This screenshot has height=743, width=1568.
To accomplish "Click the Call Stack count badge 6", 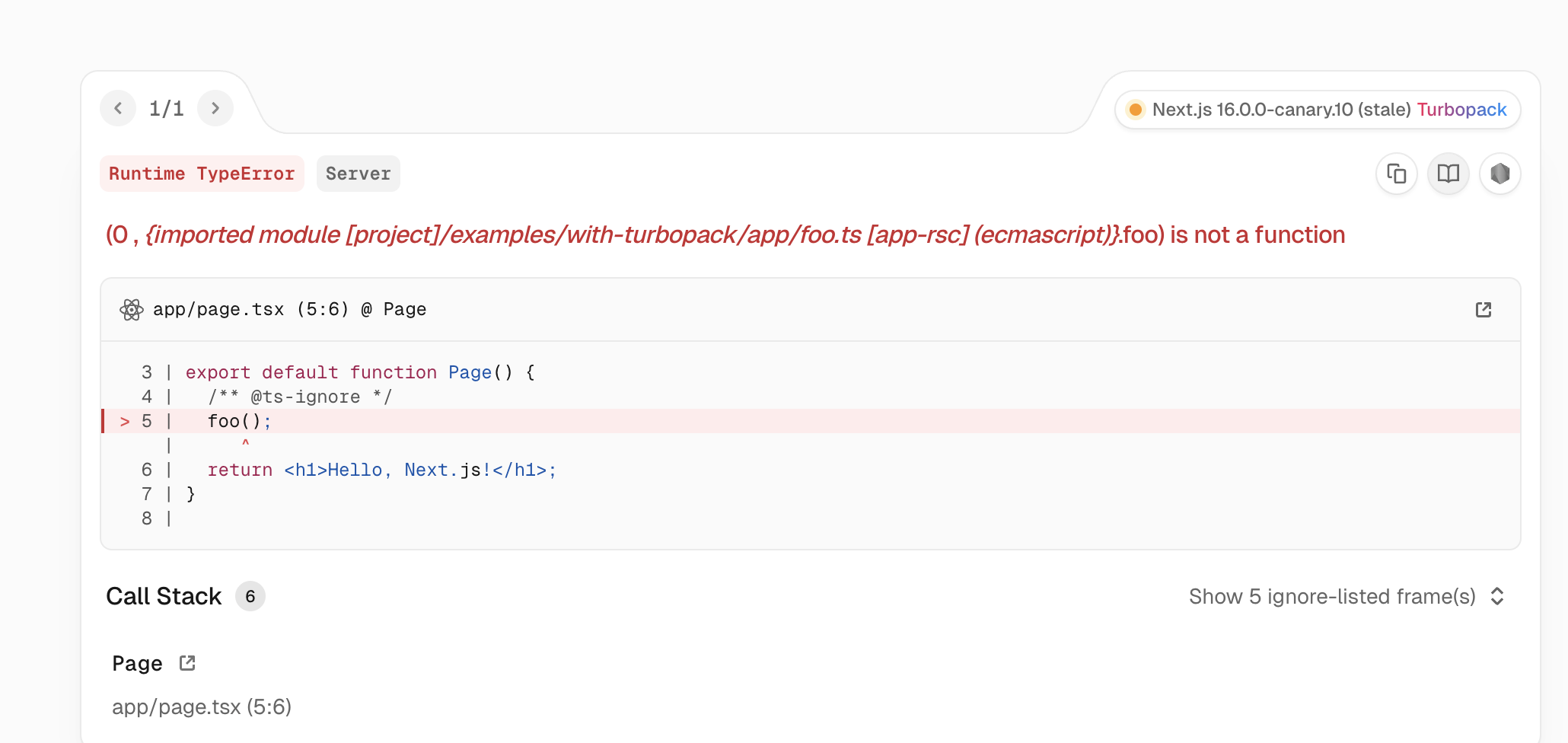I will pos(250,597).
